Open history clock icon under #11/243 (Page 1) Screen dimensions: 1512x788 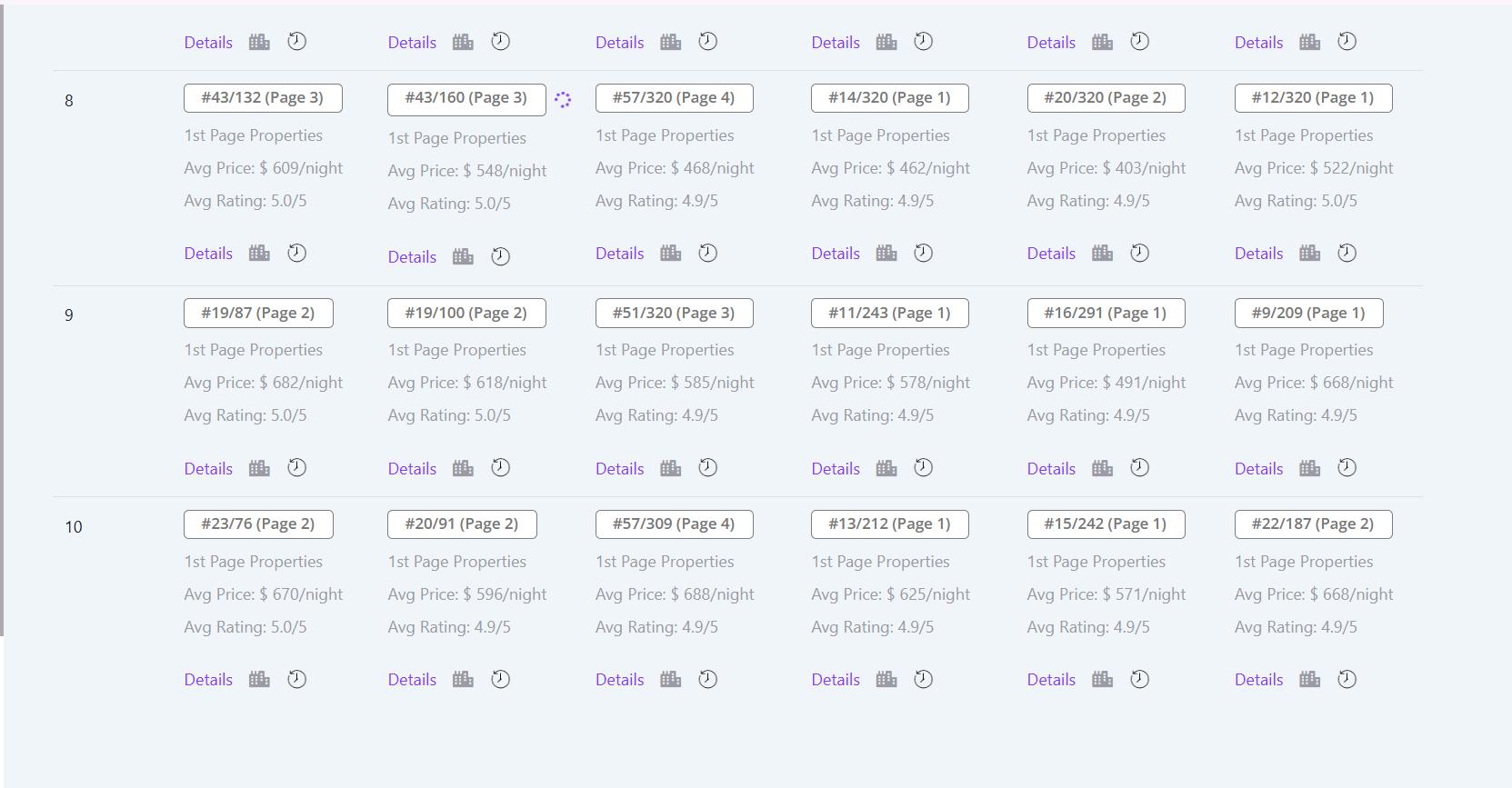pos(923,467)
